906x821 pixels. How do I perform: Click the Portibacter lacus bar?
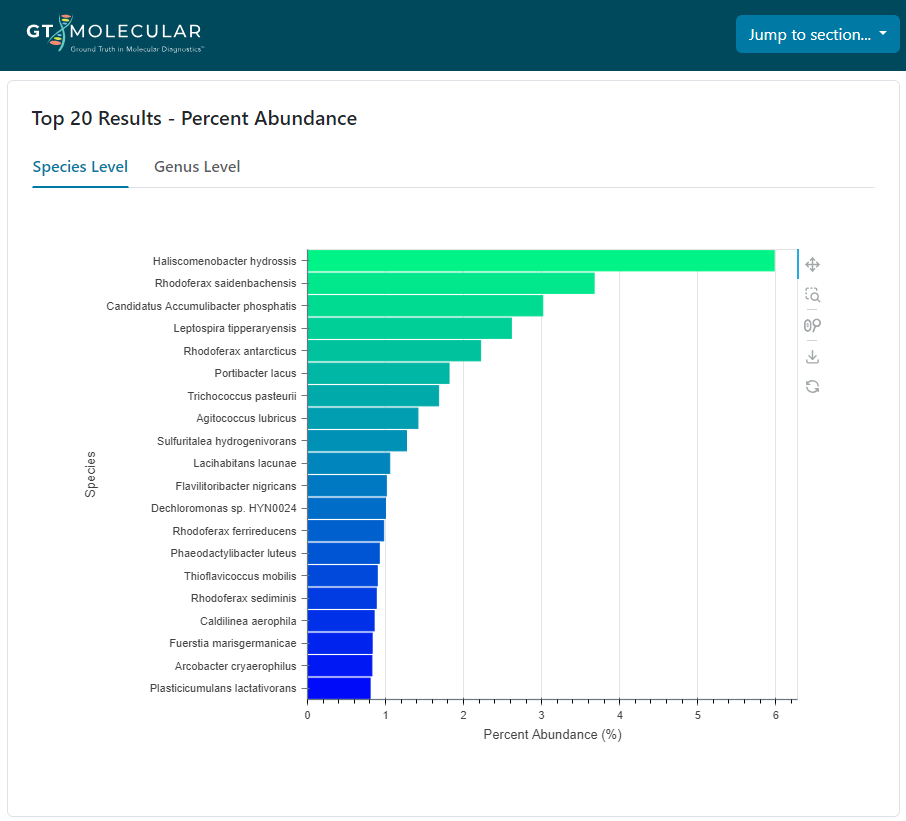pyautogui.click(x=378, y=373)
